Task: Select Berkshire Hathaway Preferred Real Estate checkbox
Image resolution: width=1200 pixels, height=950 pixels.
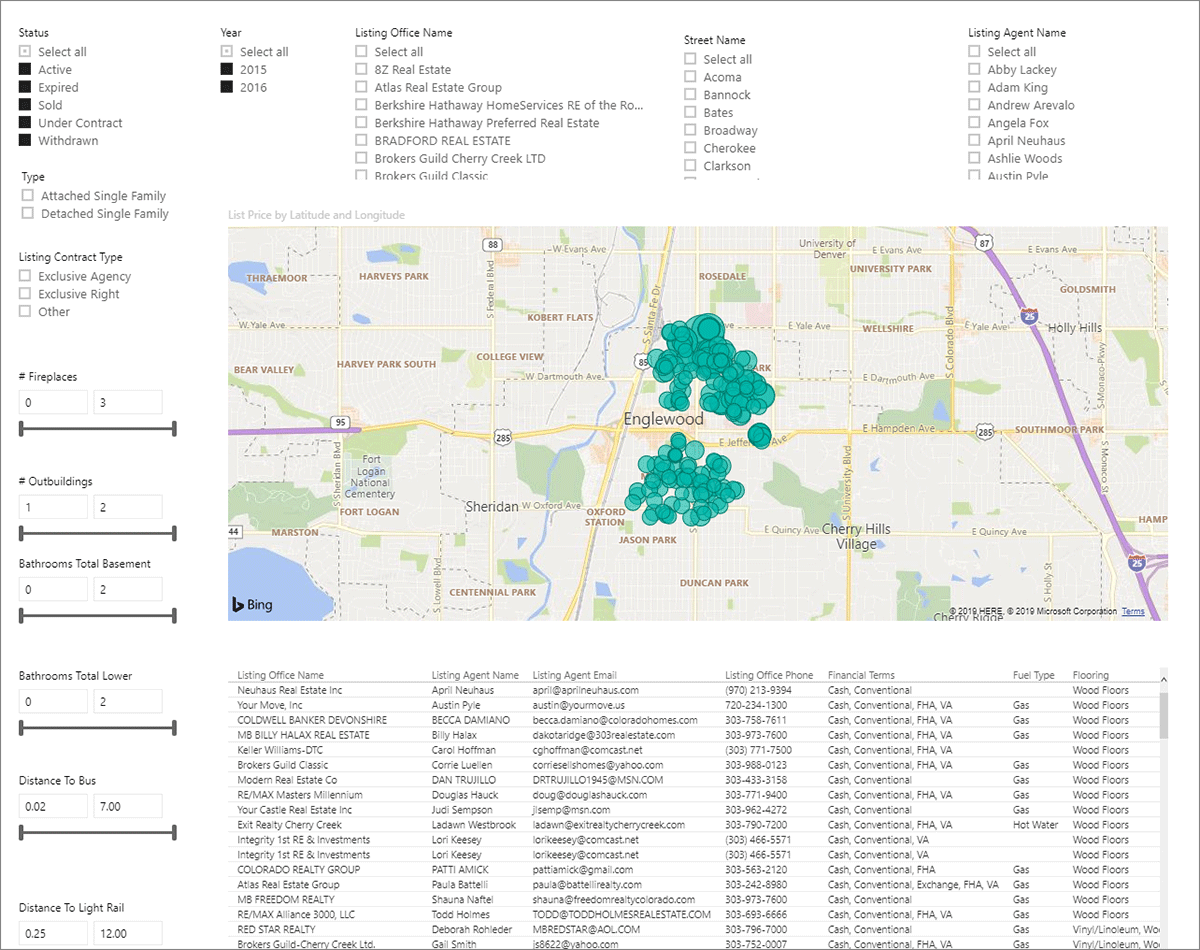Action: click(362, 123)
